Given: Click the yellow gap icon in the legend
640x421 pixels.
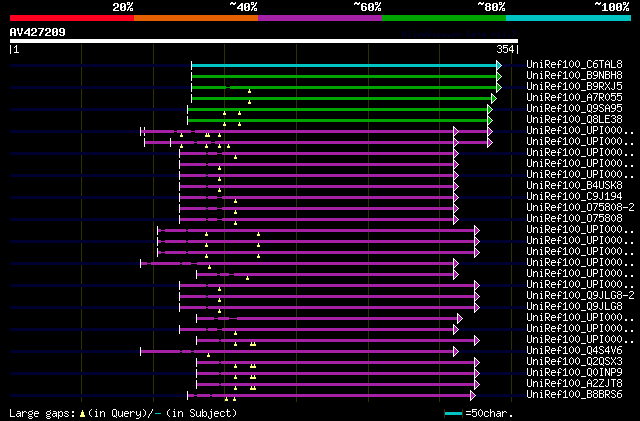Looking at the screenshot, I should click(x=82, y=414).
